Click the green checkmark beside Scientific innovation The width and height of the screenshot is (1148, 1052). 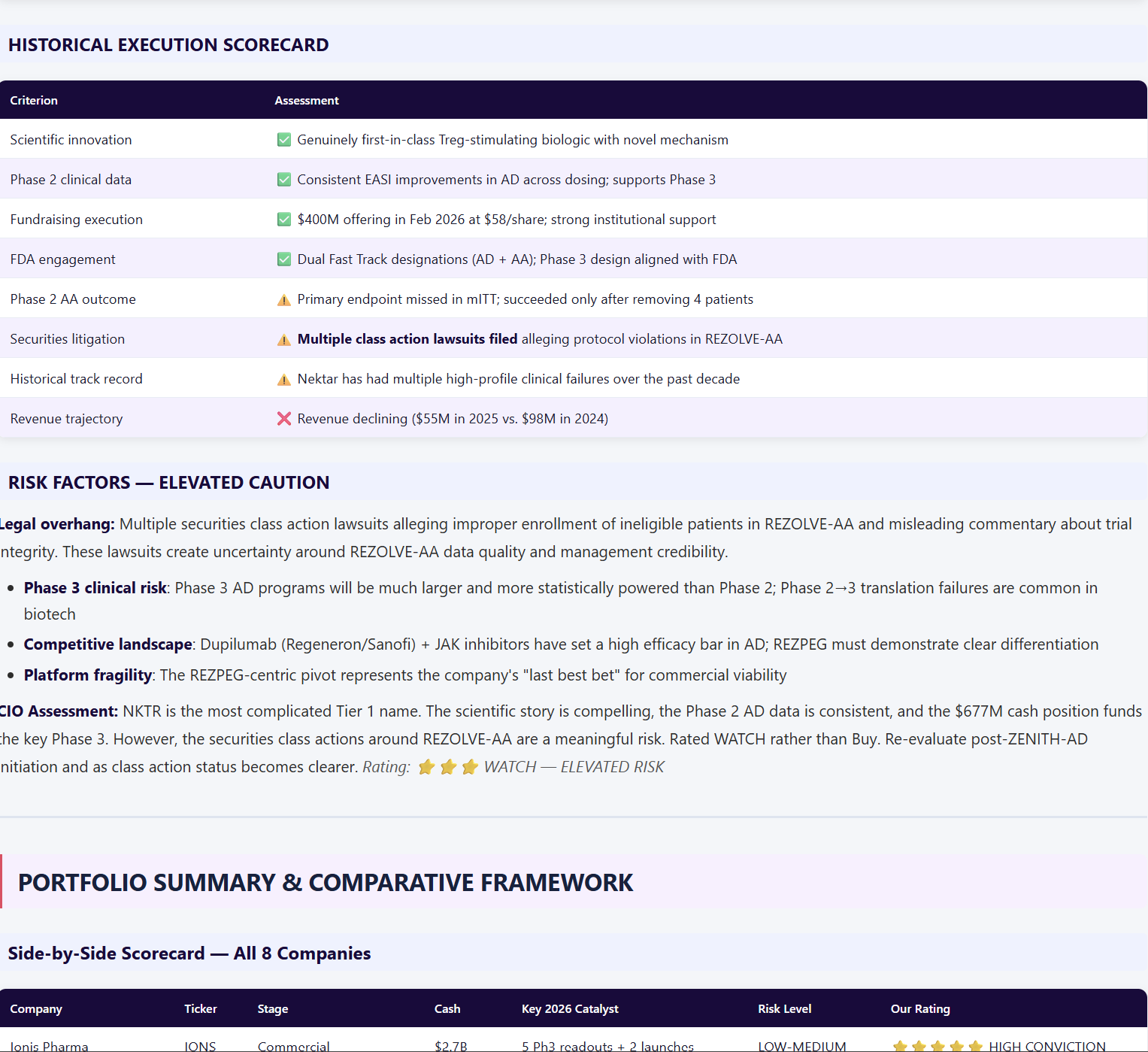(x=284, y=139)
